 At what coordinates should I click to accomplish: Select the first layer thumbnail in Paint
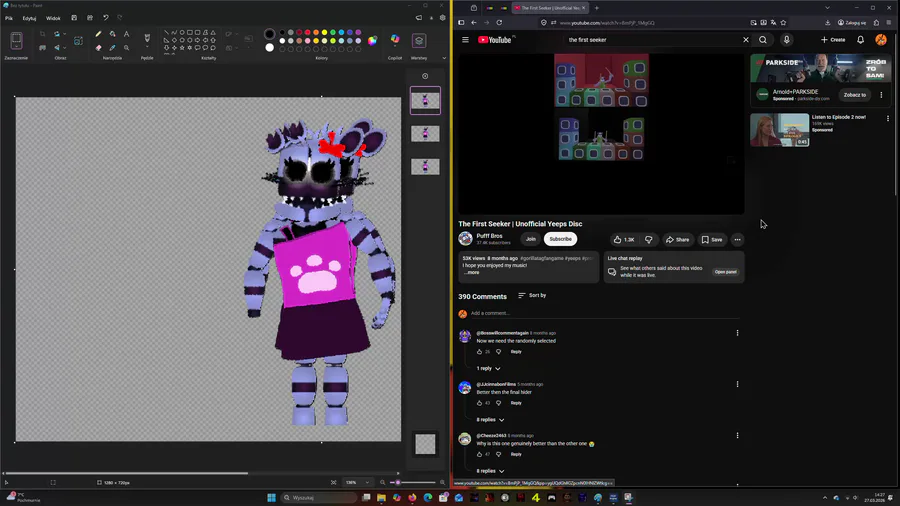click(425, 100)
